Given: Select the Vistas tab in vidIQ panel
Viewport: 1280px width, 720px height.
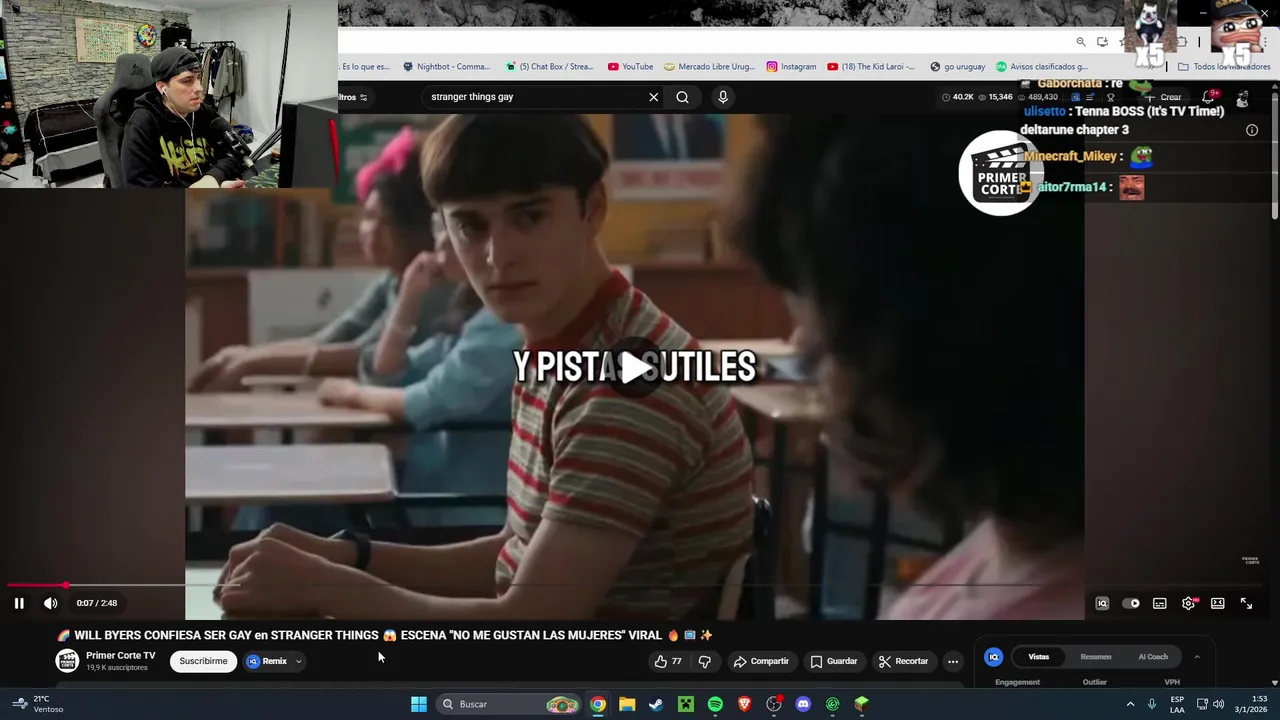Looking at the screenshot, I should pyautogui.click(x=1039, y=657).
